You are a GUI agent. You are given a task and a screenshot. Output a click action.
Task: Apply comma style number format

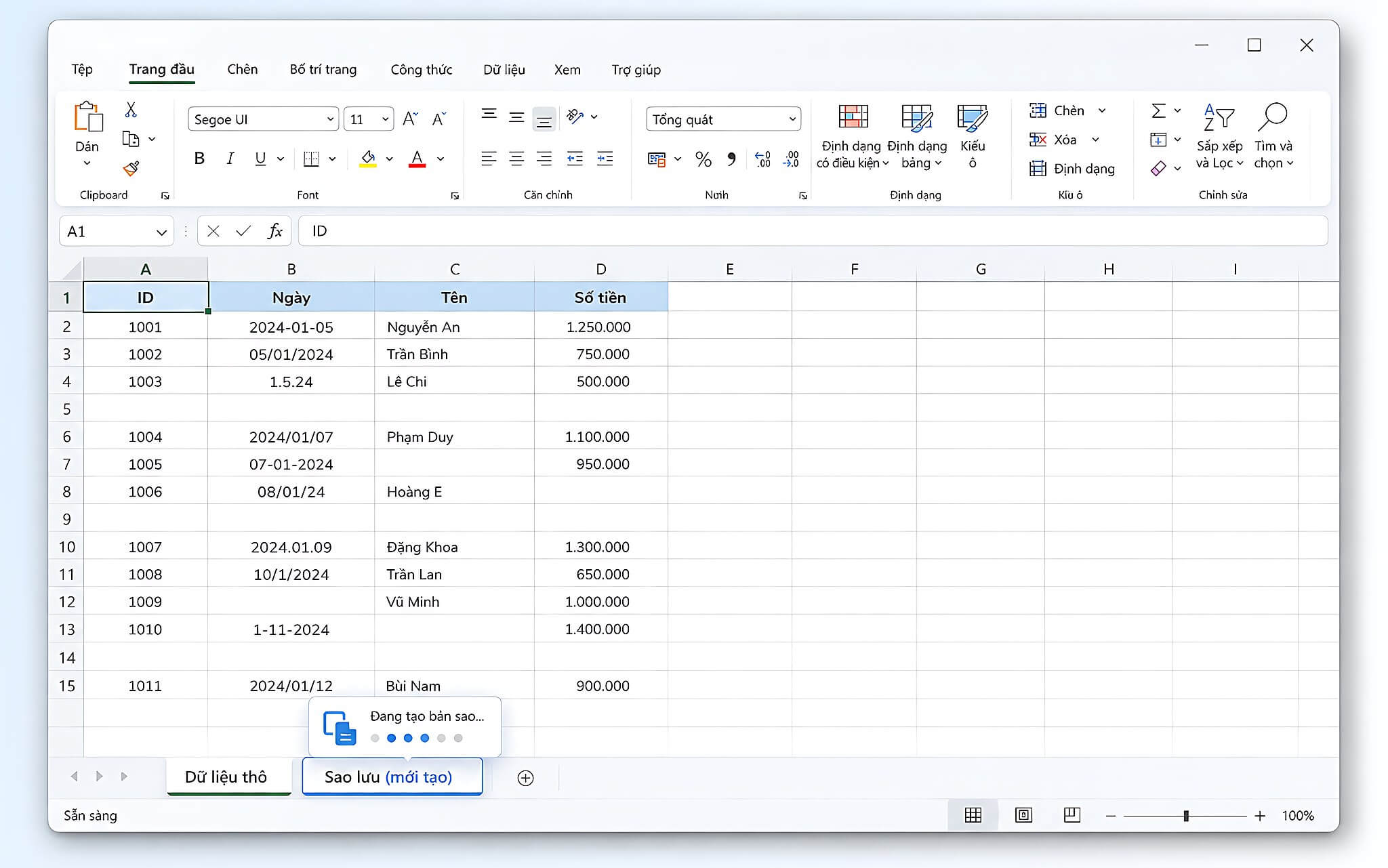click(731, 159)
